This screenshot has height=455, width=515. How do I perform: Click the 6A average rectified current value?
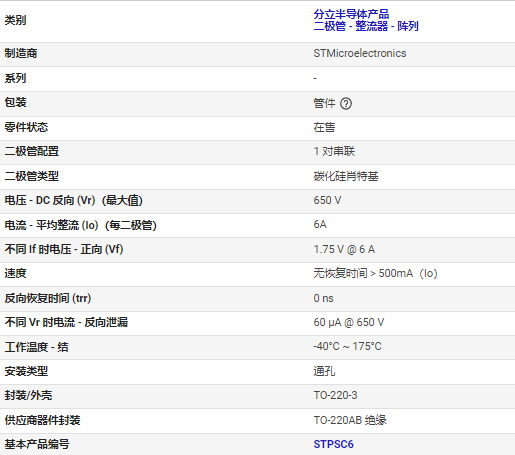coord(320,224)
